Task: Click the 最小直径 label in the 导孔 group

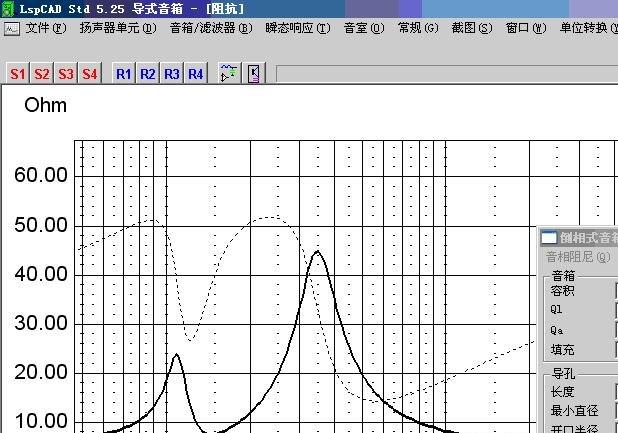Action: [575, 411]
